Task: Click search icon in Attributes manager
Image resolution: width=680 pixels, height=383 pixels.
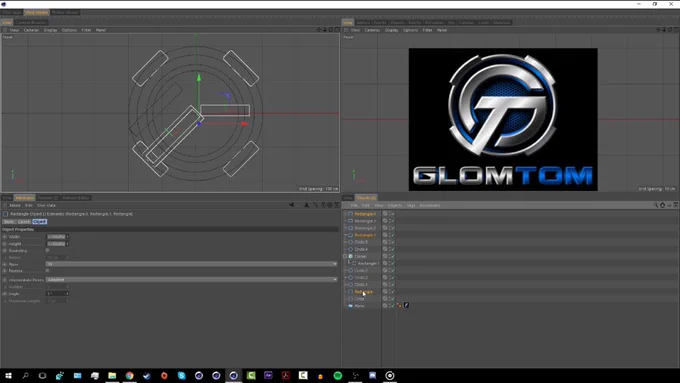Action: 316,205
